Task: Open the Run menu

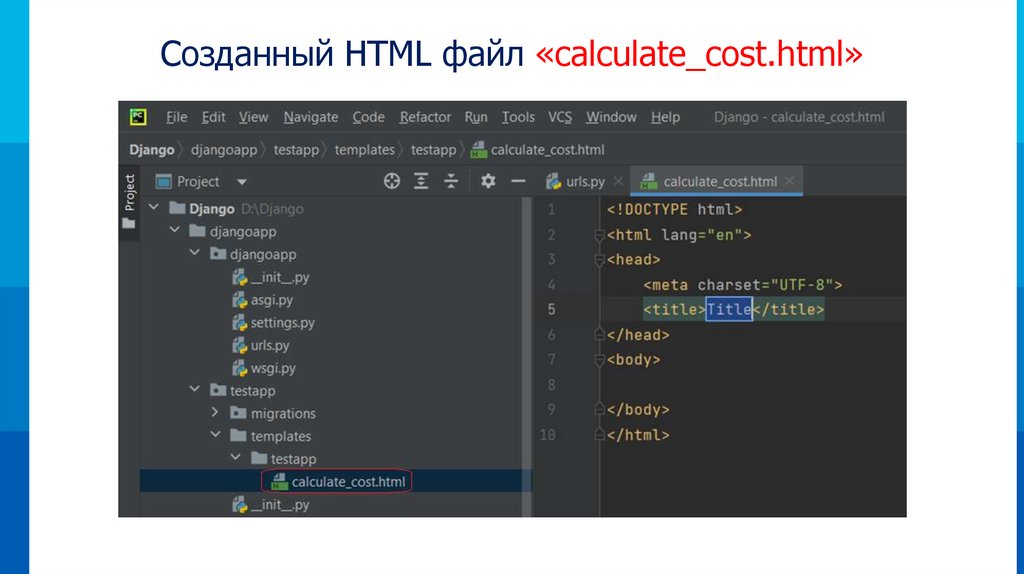Action: click(476, 117)
